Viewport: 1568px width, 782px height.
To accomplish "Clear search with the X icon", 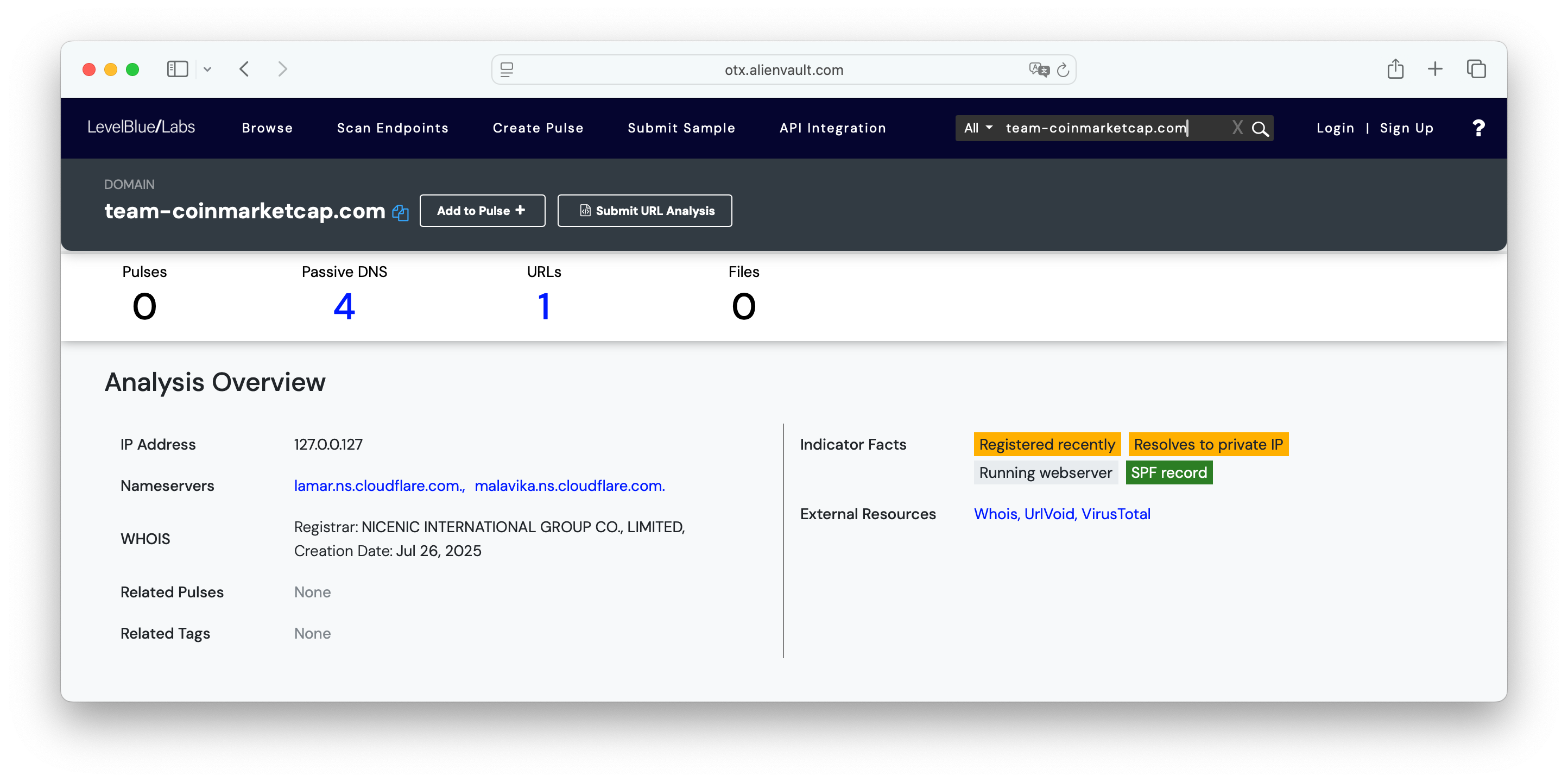I will pos(1237,127).
